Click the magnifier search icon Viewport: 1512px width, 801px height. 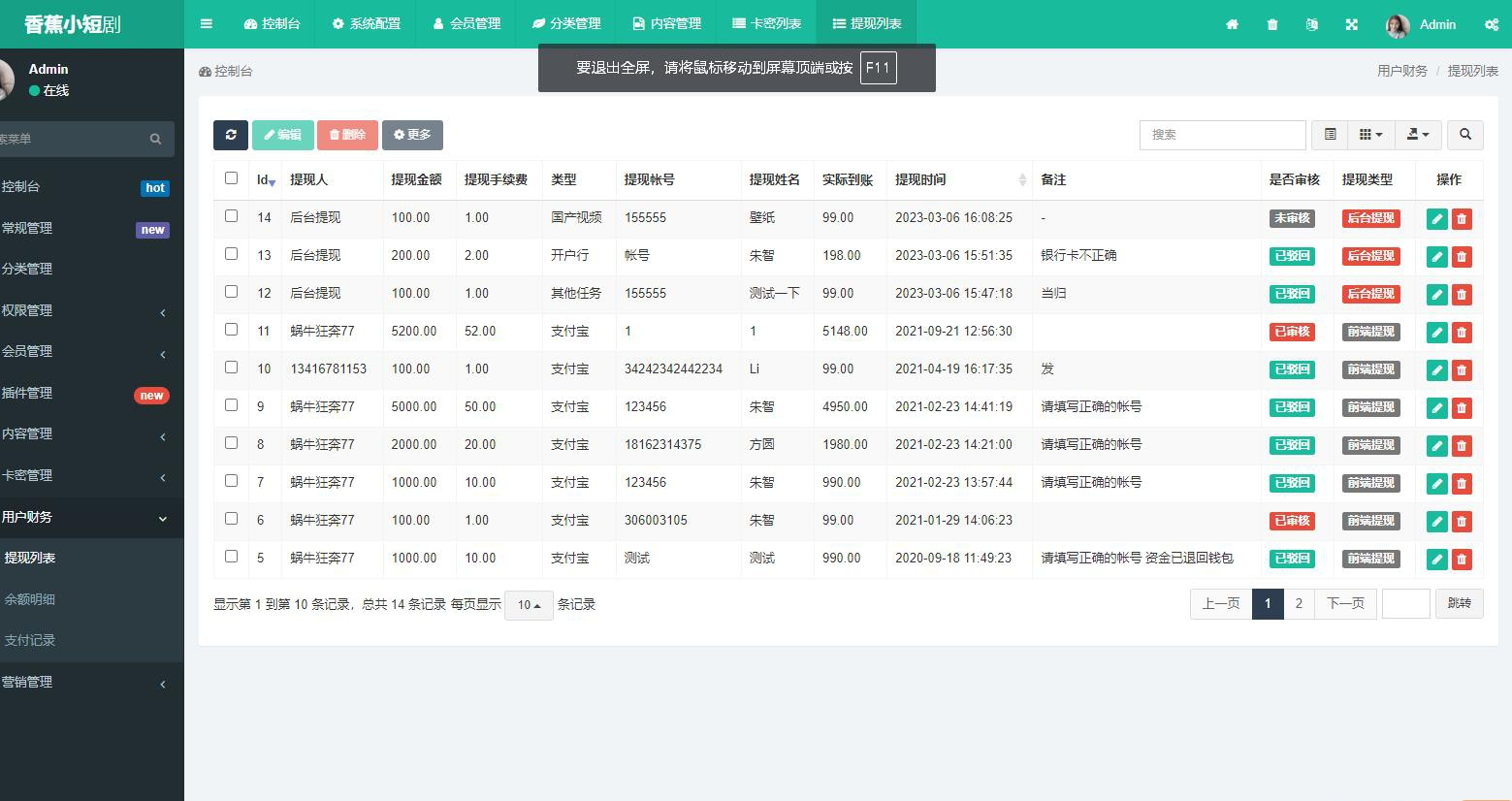point(1464,135)
